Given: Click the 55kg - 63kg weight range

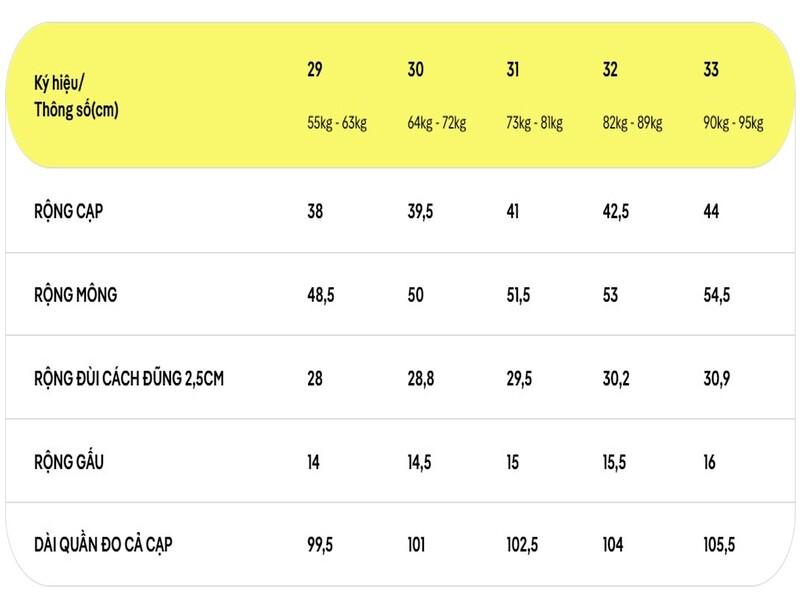Looking at the screenshot, I should 337,124.
